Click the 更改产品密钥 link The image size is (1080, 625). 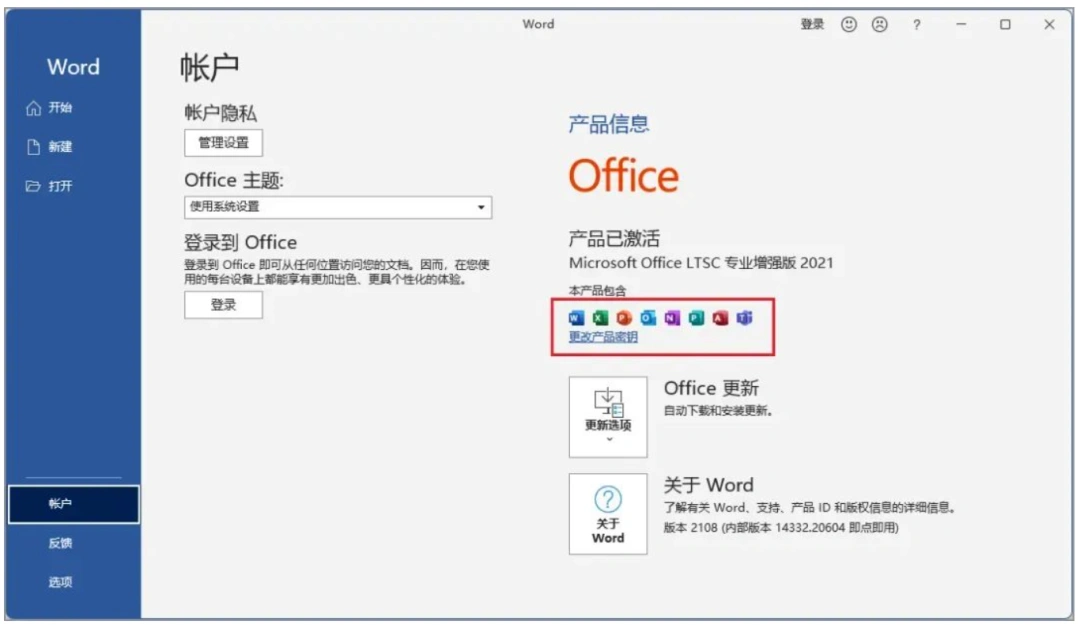tap(603, 337)
